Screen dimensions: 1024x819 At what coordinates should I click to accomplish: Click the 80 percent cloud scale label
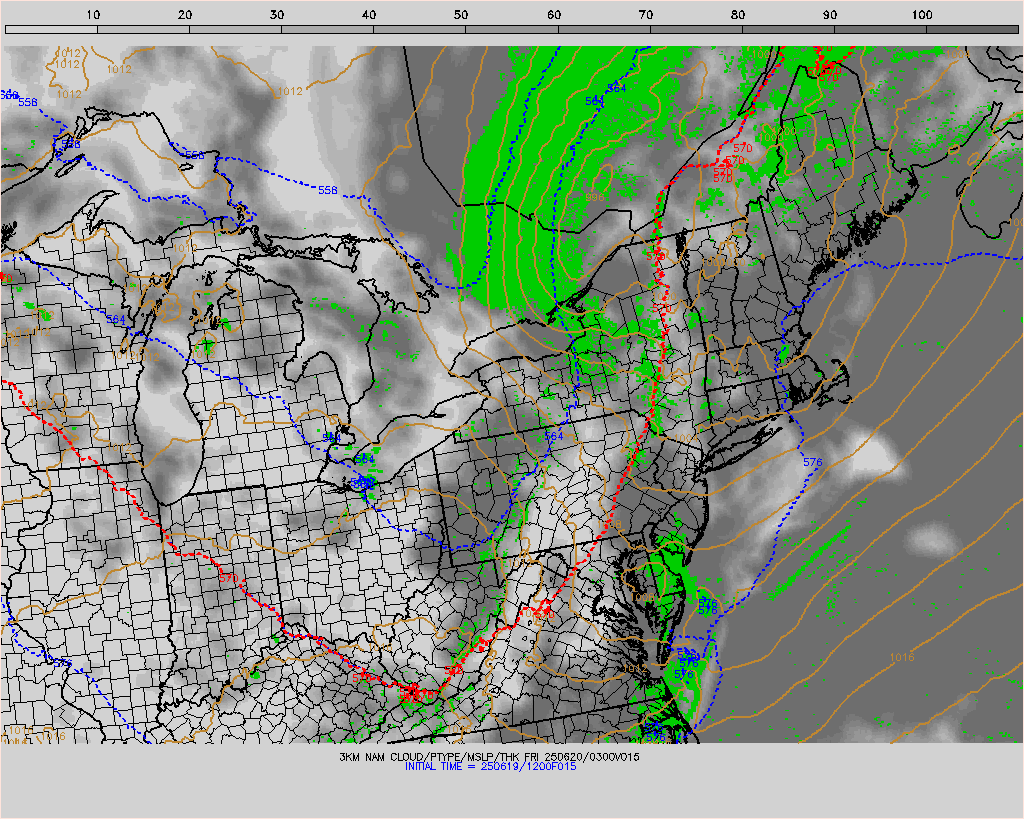coord(738,14)
